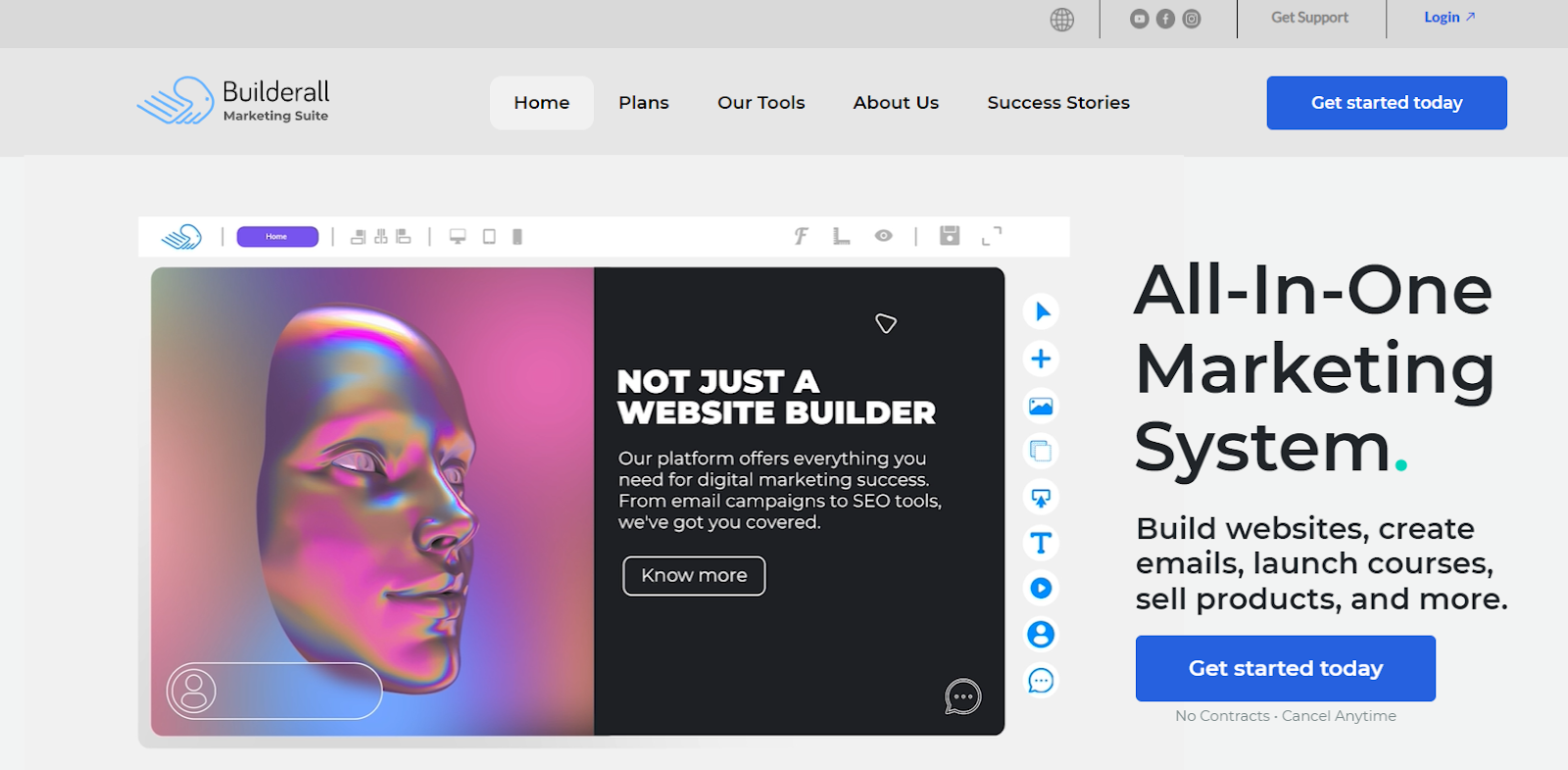1568x770 pixels.
Task: Click the presentation screen tool icon
Action: pyautogui.click(x=1041, y=498)
